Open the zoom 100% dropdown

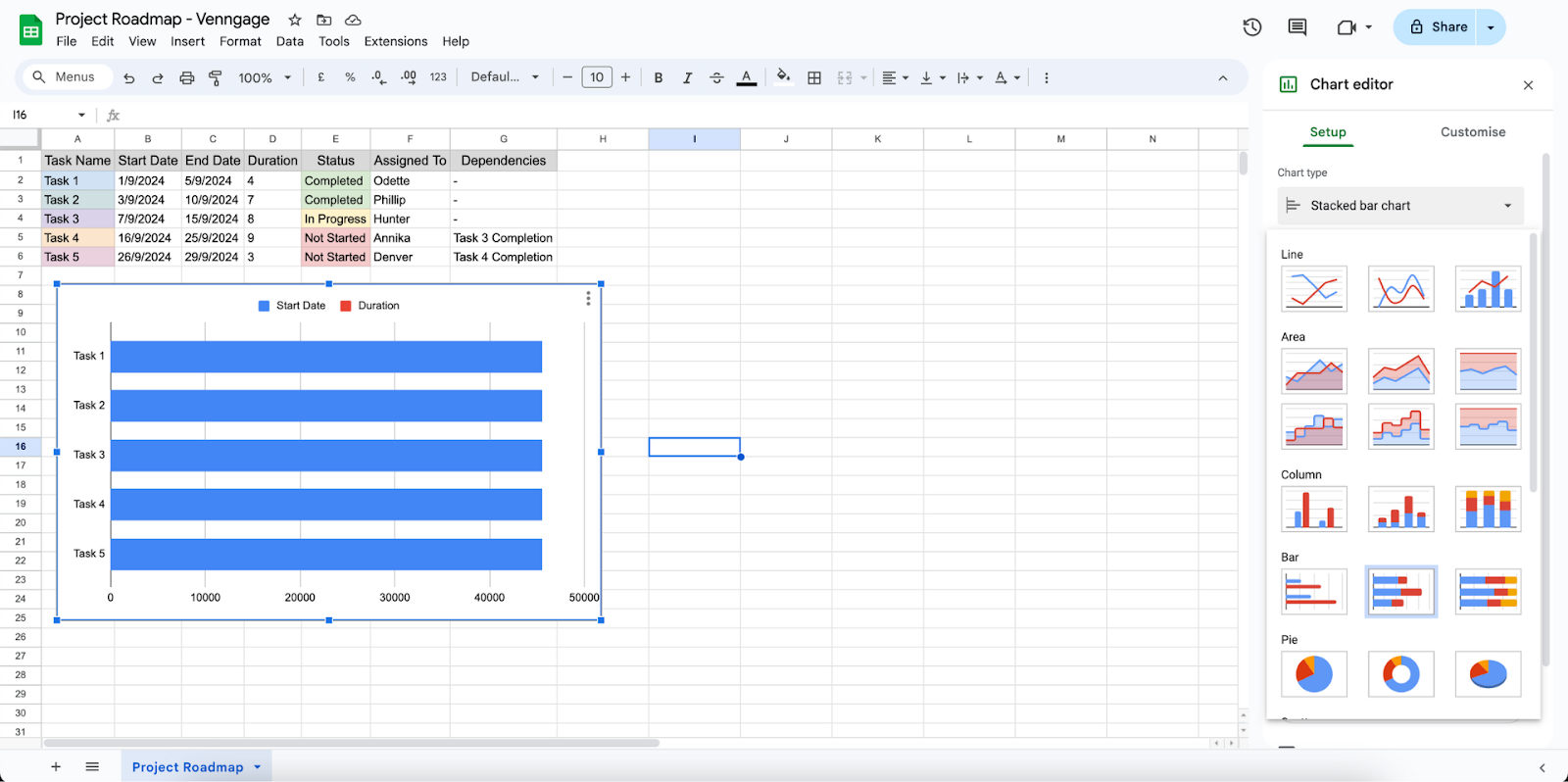pyautogui.click(x=266, y=77)
